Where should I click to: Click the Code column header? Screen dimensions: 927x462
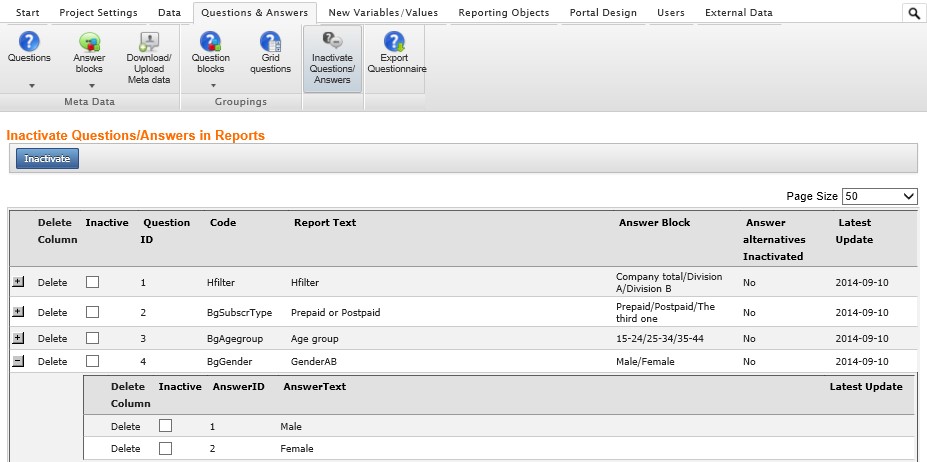223,223
